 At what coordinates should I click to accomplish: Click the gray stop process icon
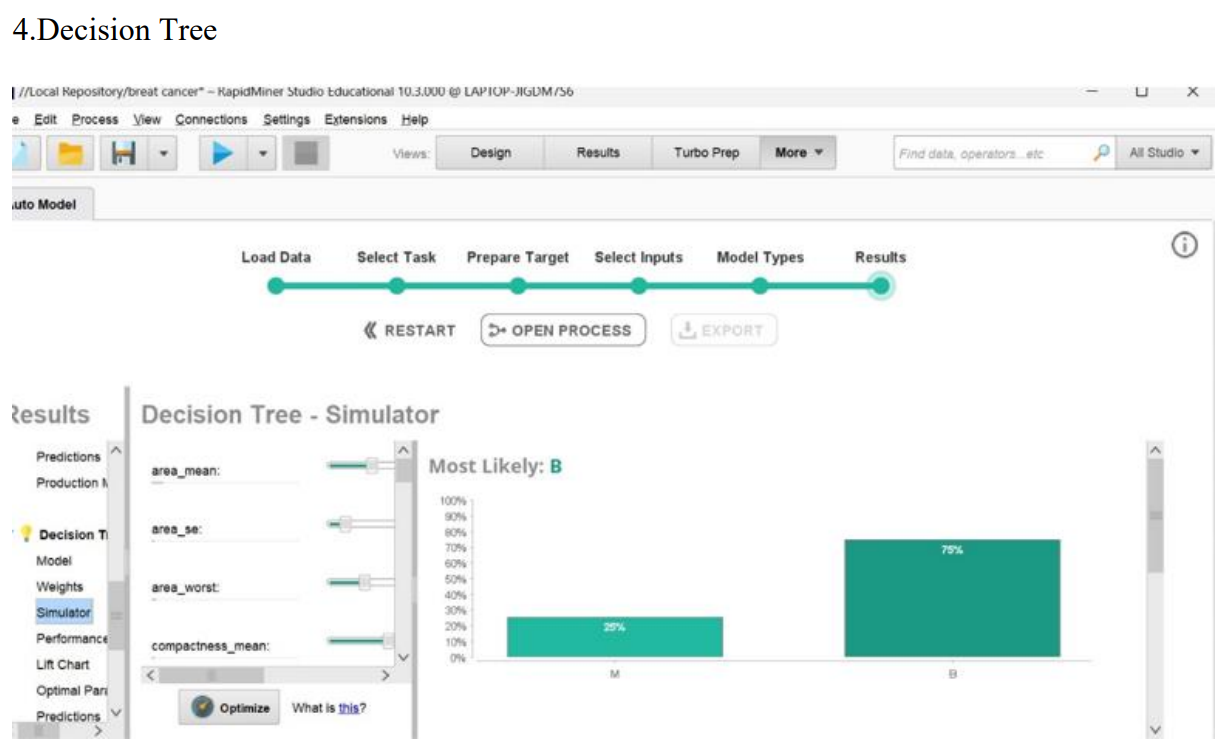coord(299,154)
